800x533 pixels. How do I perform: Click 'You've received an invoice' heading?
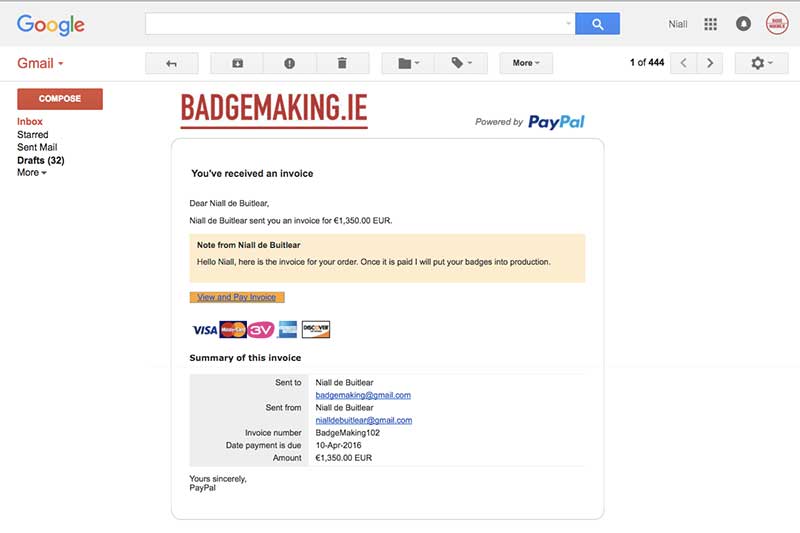coord(252,173)
